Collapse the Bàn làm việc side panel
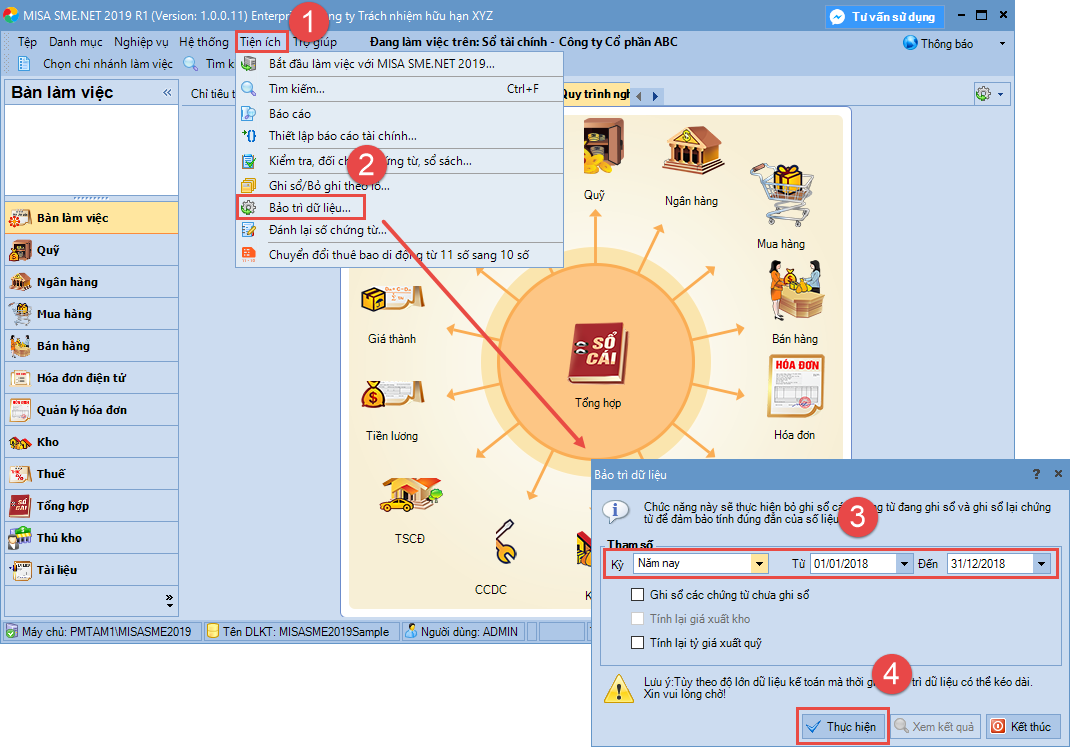Screen dimensions: 1077x754 pos(167,93)
